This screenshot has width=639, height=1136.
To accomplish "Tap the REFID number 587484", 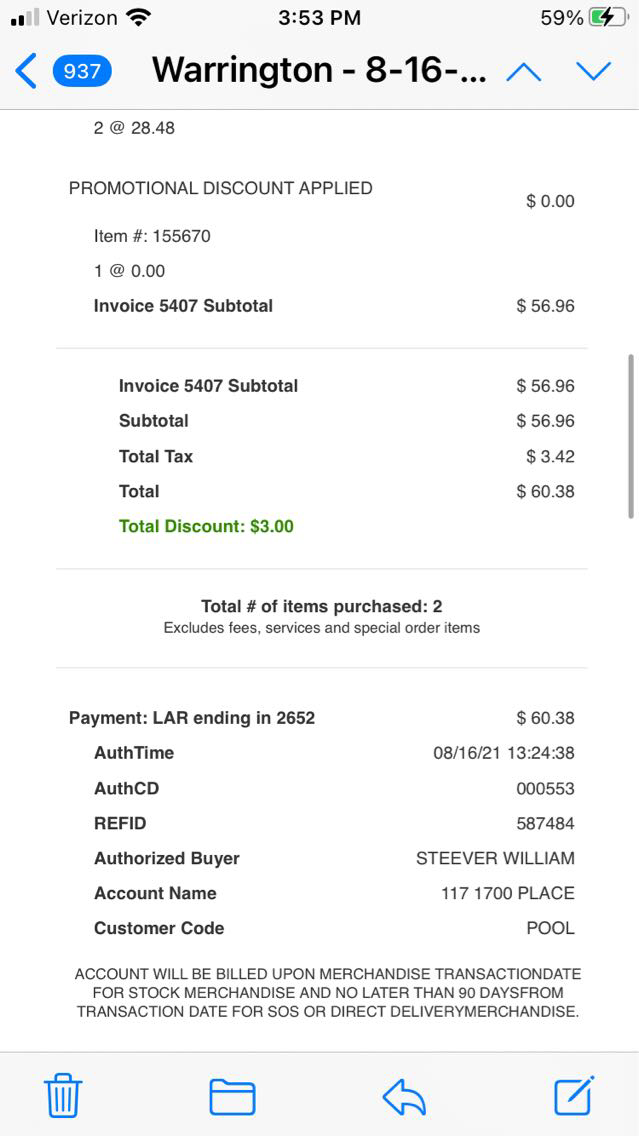I will (545, 823).
